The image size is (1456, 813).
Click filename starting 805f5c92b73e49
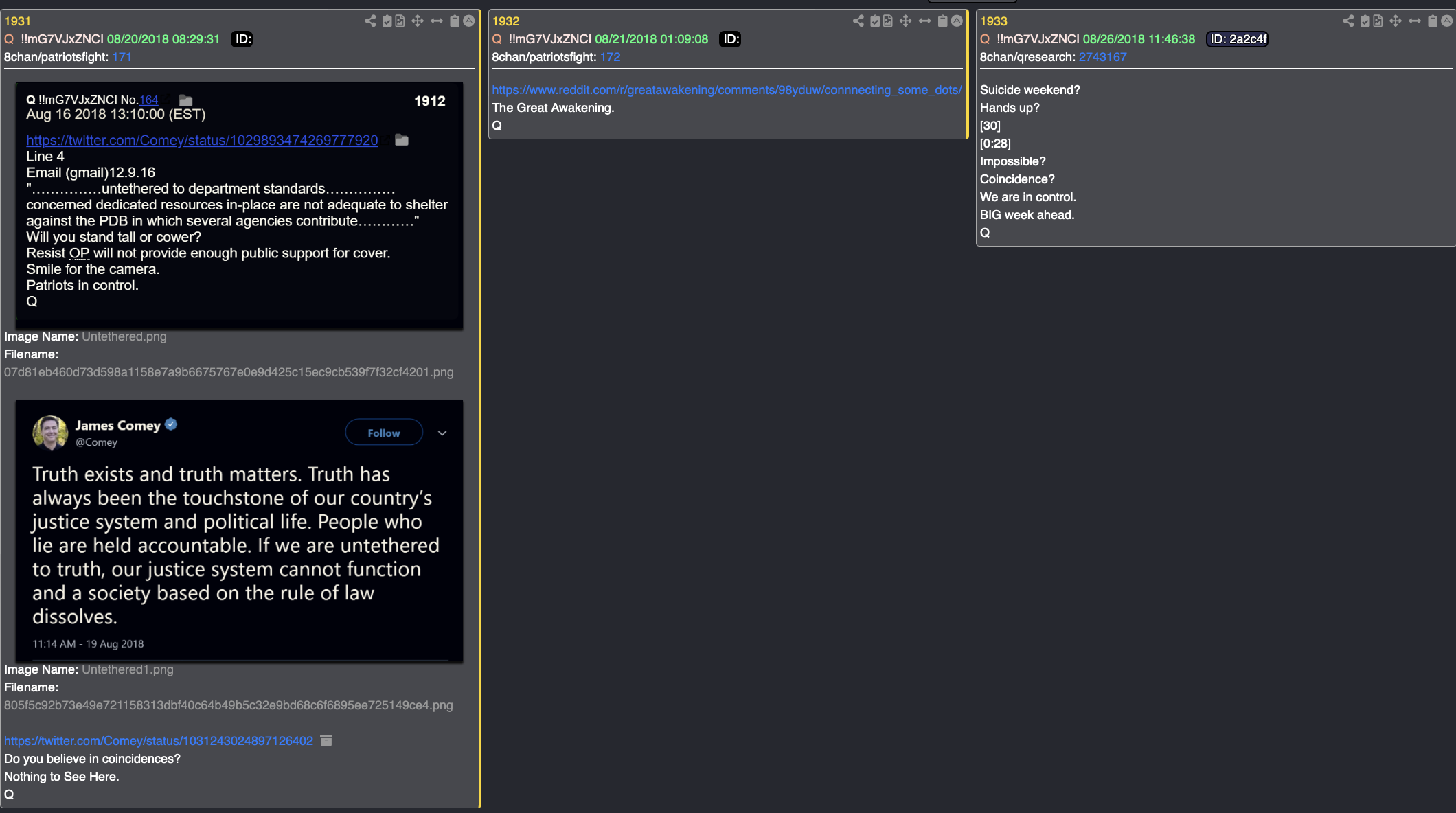[x=229, y=705]
